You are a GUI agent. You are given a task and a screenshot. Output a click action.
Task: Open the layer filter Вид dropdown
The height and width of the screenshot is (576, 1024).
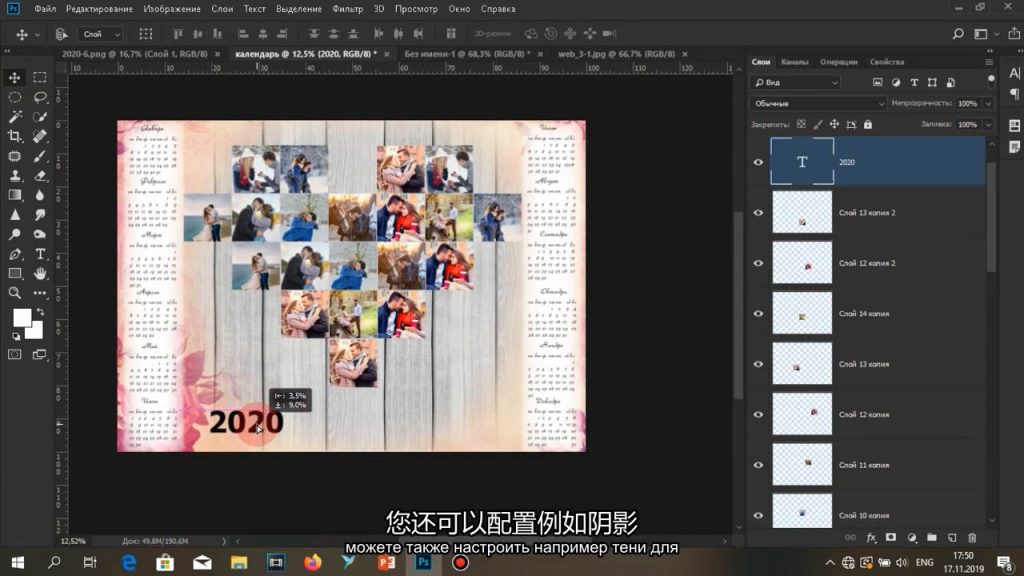[795, 83]
